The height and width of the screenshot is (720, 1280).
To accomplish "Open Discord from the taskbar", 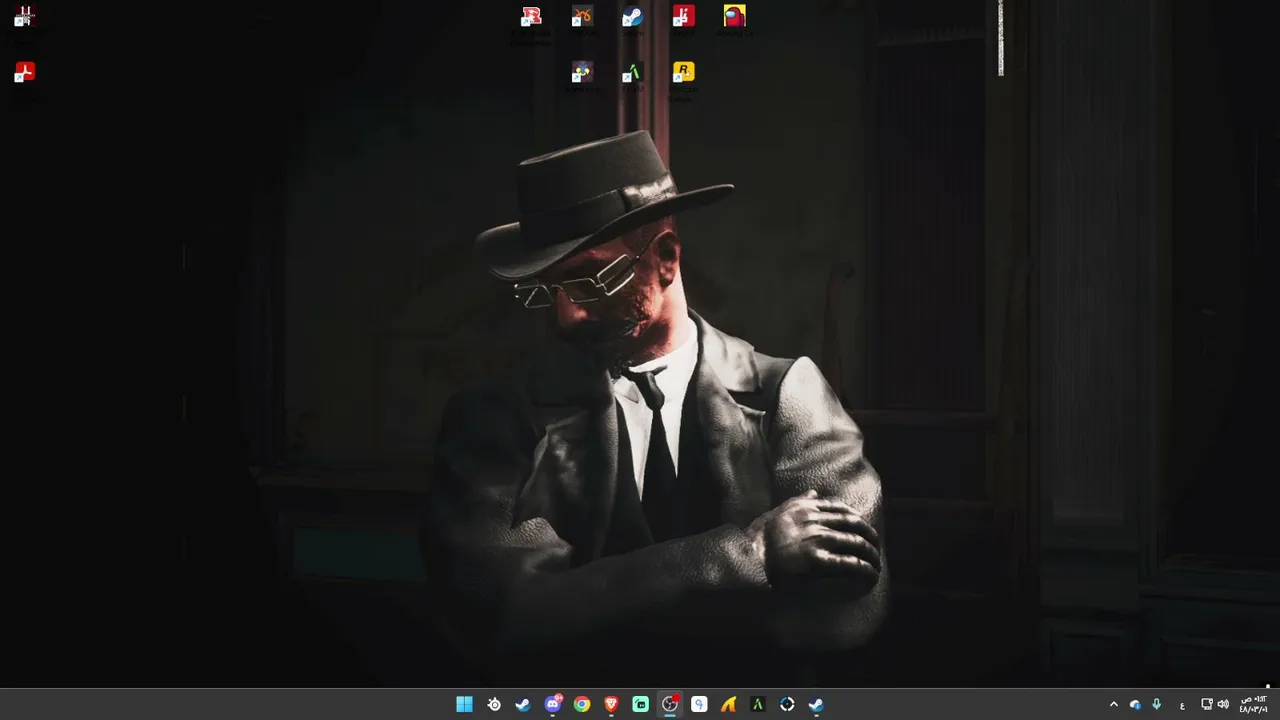I will [553, 704].
